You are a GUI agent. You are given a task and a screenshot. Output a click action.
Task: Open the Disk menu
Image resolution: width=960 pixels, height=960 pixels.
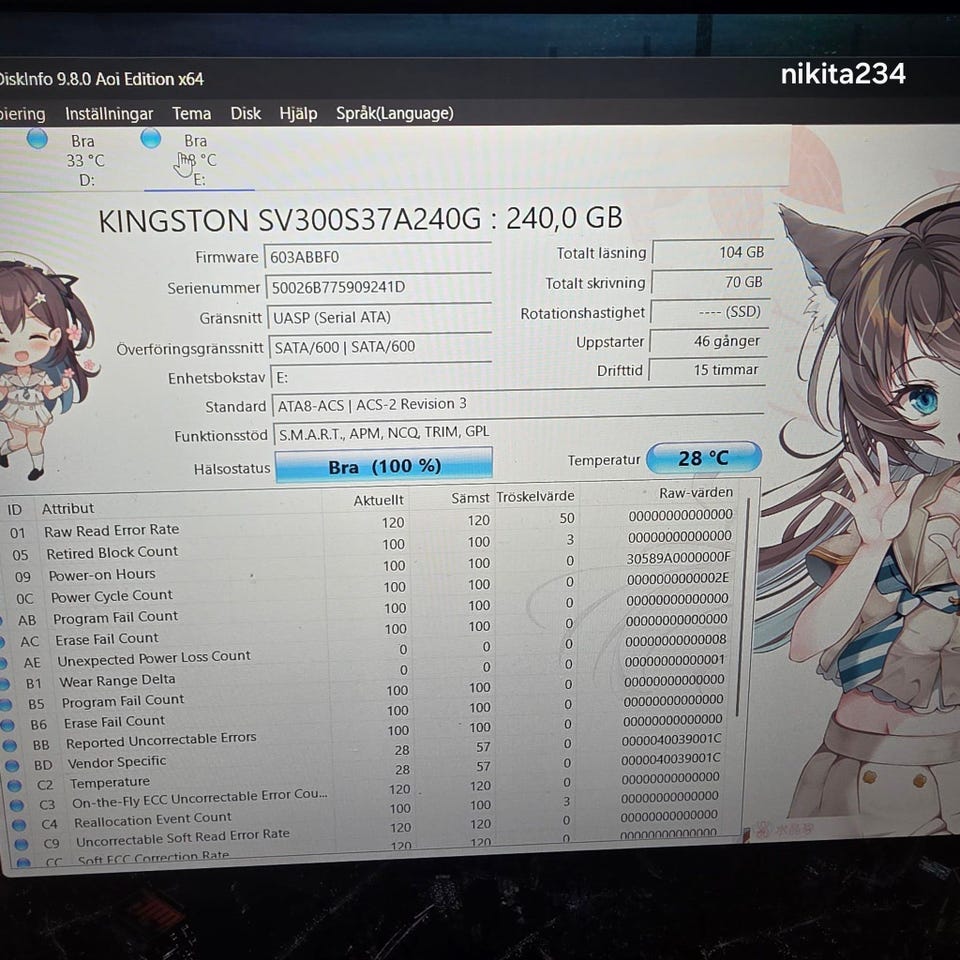(x=246, y=113)
